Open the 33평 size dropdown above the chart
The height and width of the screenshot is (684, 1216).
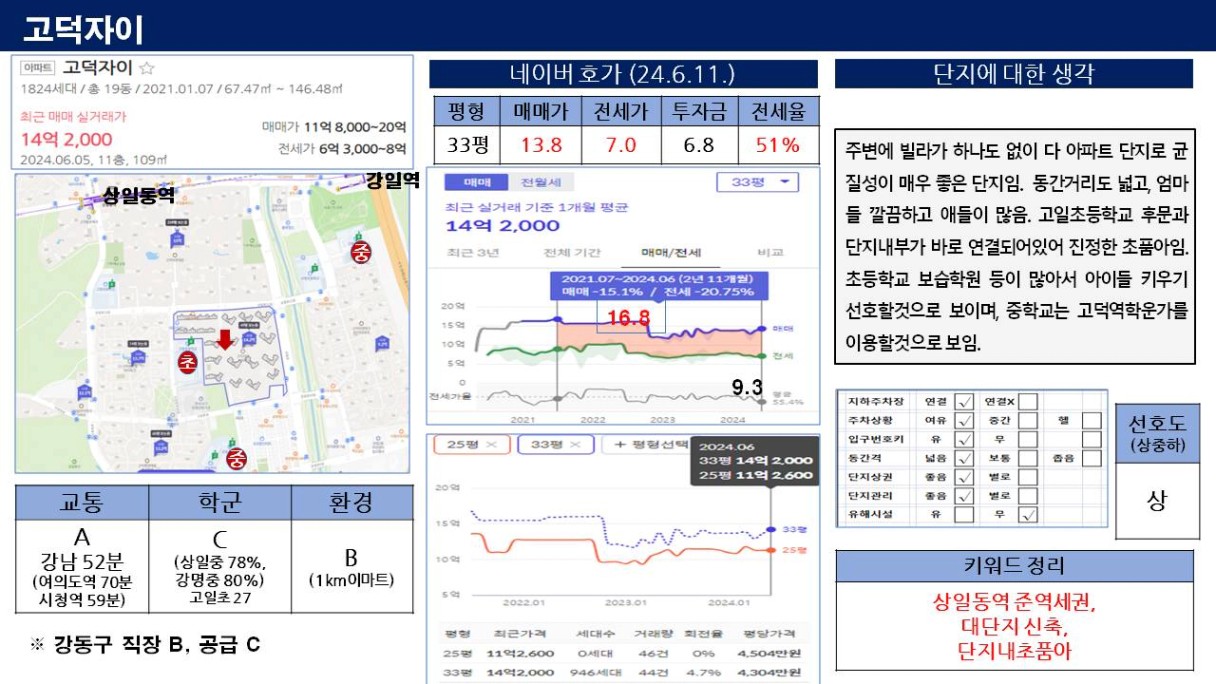758,183
